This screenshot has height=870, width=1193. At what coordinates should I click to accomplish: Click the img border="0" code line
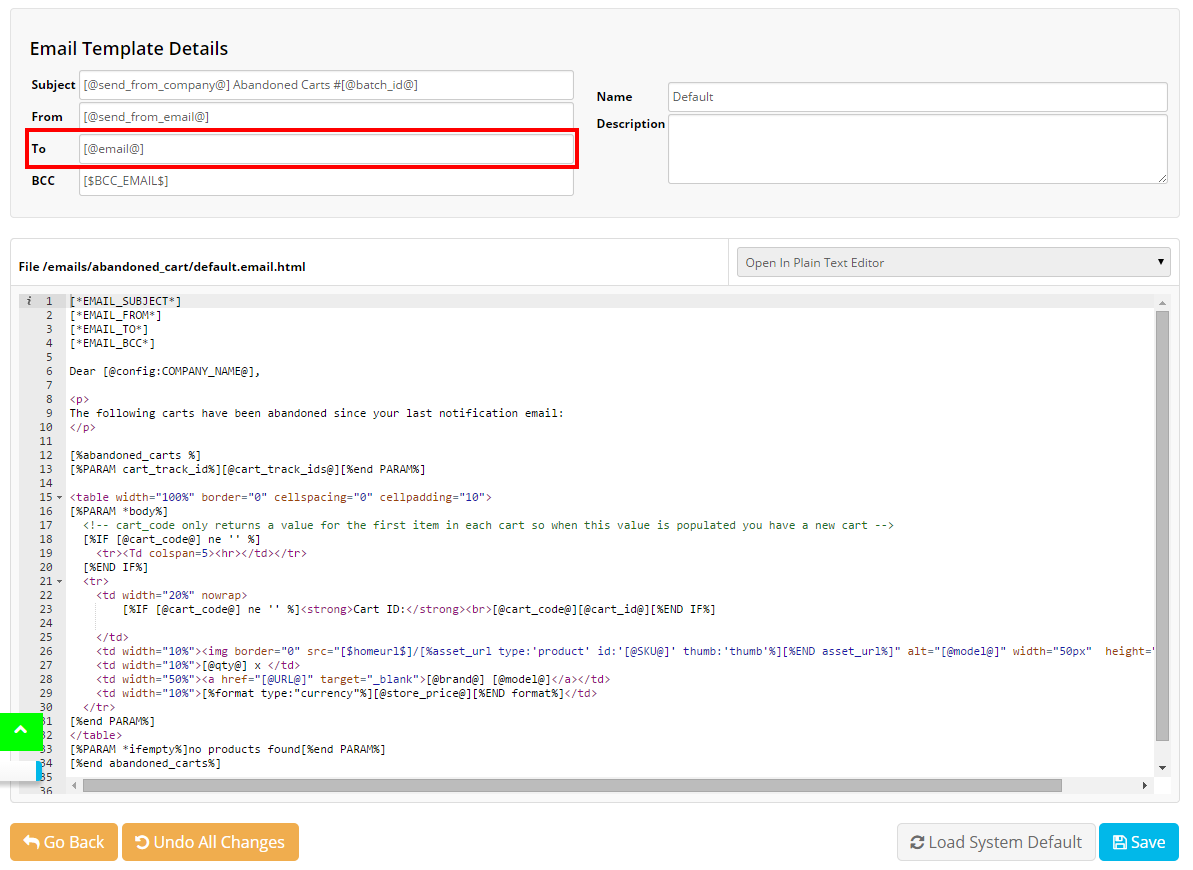[625, 652]
